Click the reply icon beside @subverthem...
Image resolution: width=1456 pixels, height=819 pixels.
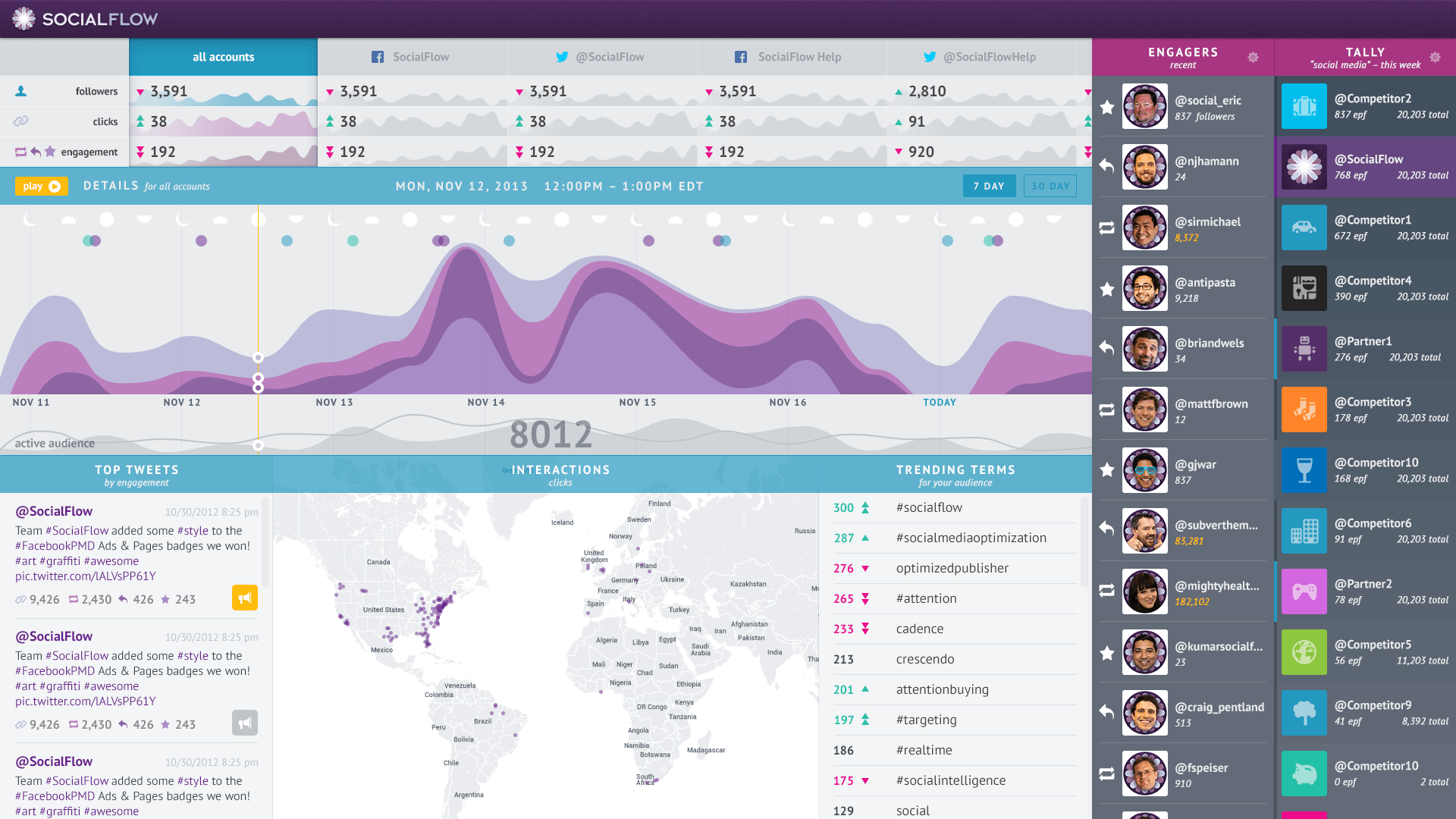pyautogui.click(x=1107, y=530)
